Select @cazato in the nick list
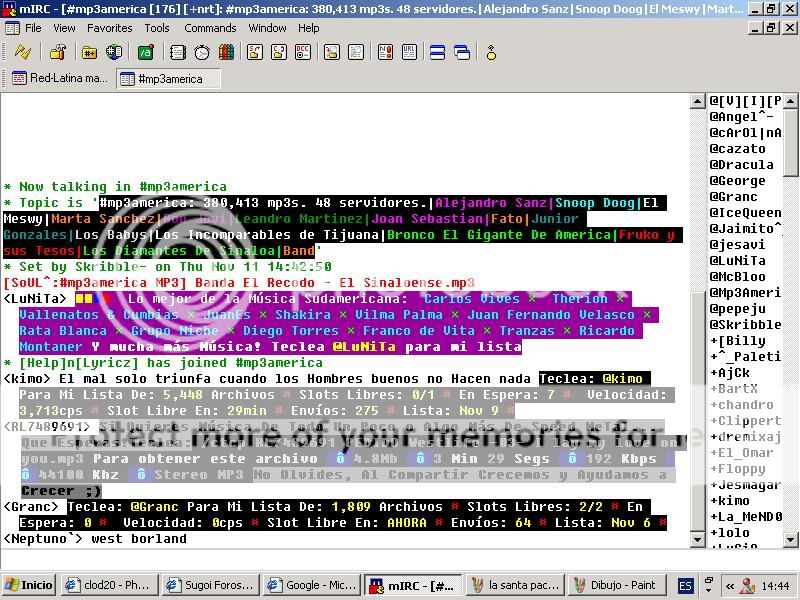 point(737,148)
